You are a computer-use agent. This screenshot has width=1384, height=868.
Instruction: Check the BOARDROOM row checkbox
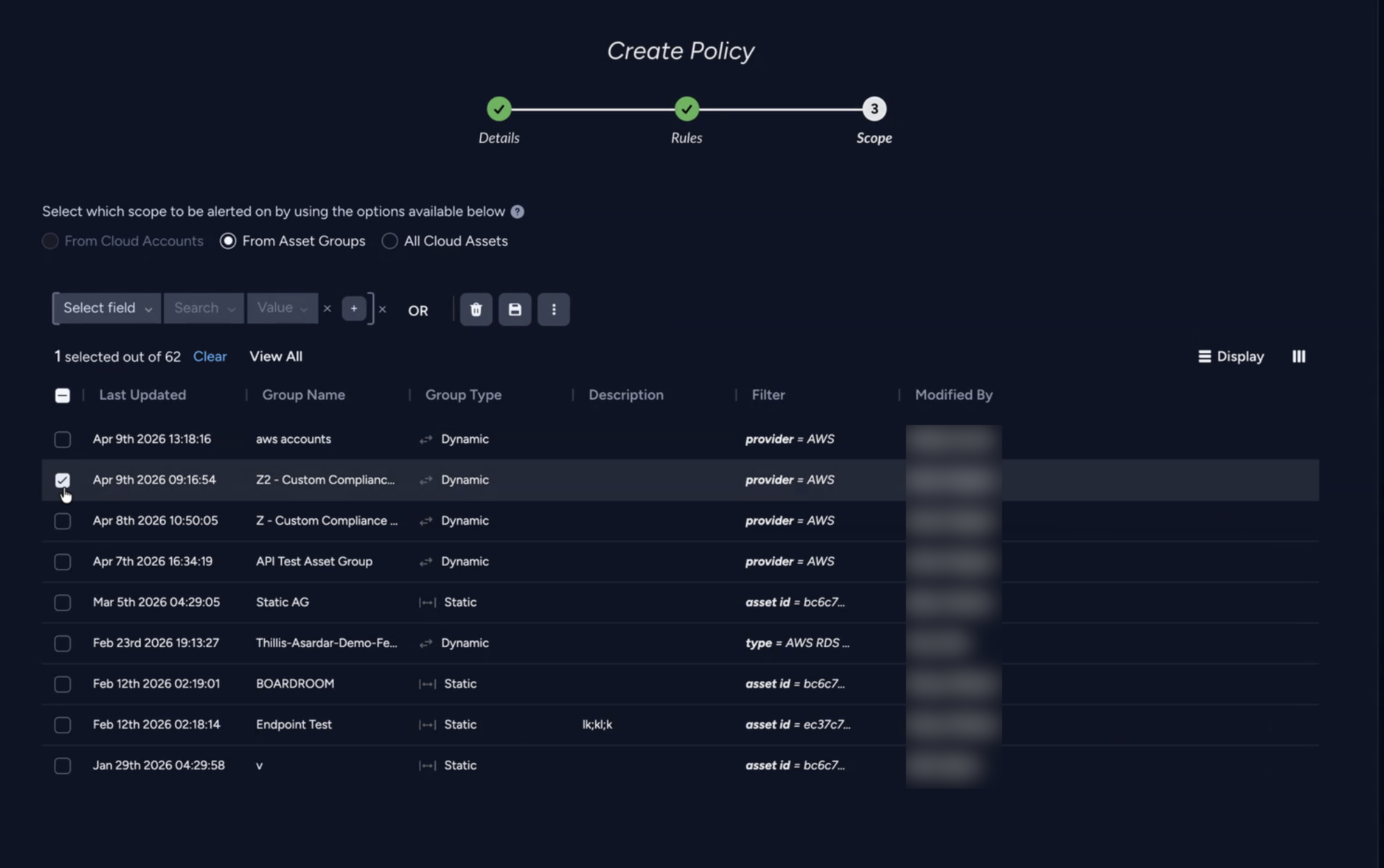pos(62,684)
